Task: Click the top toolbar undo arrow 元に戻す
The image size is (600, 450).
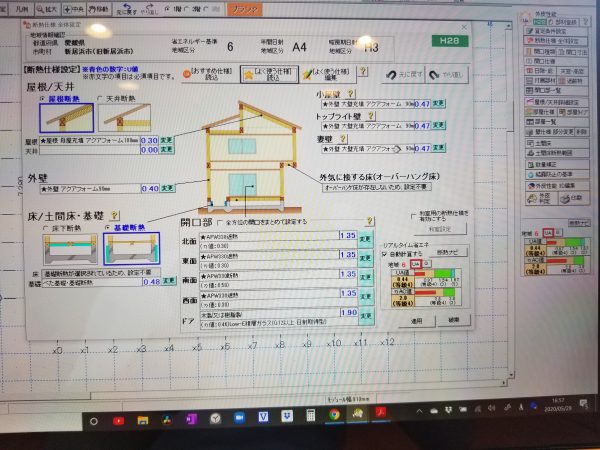Action: 126,8
